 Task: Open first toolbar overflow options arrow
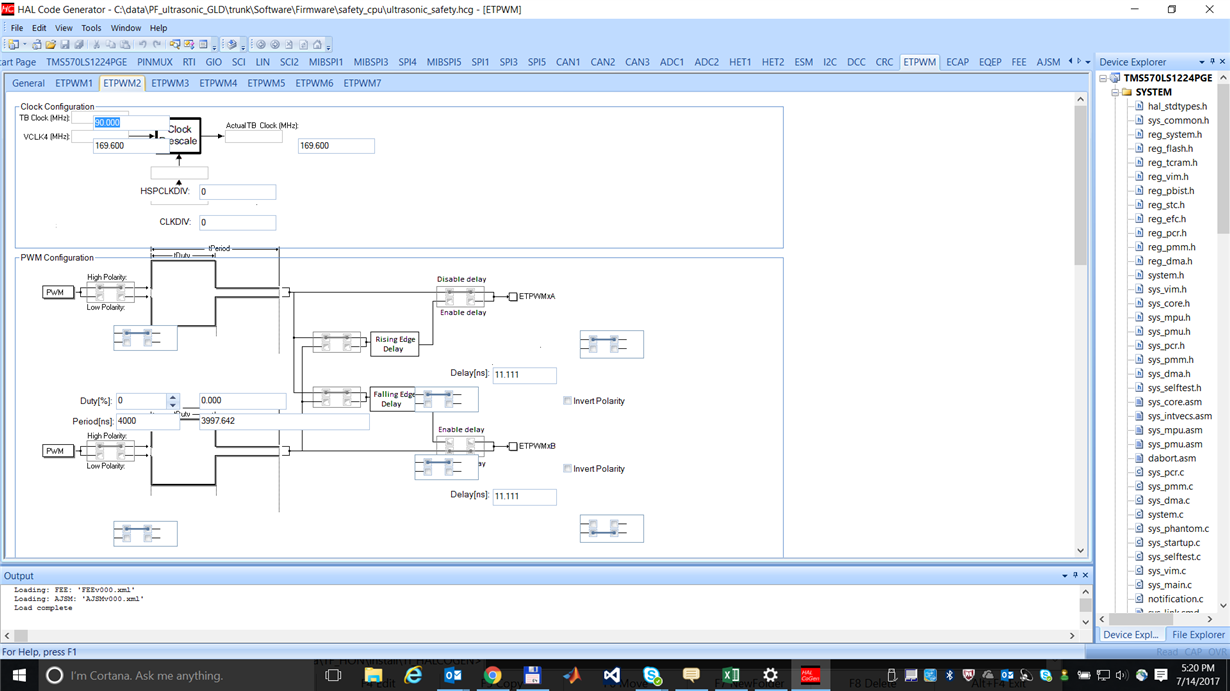click(214, 46)
